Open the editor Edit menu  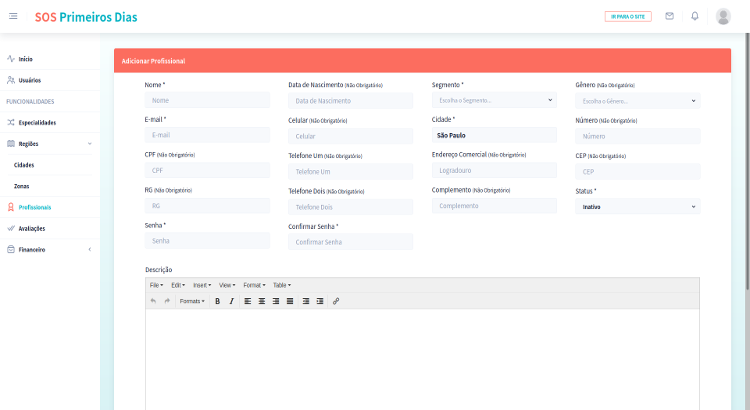pyautogui.click(x=178, y=285)
